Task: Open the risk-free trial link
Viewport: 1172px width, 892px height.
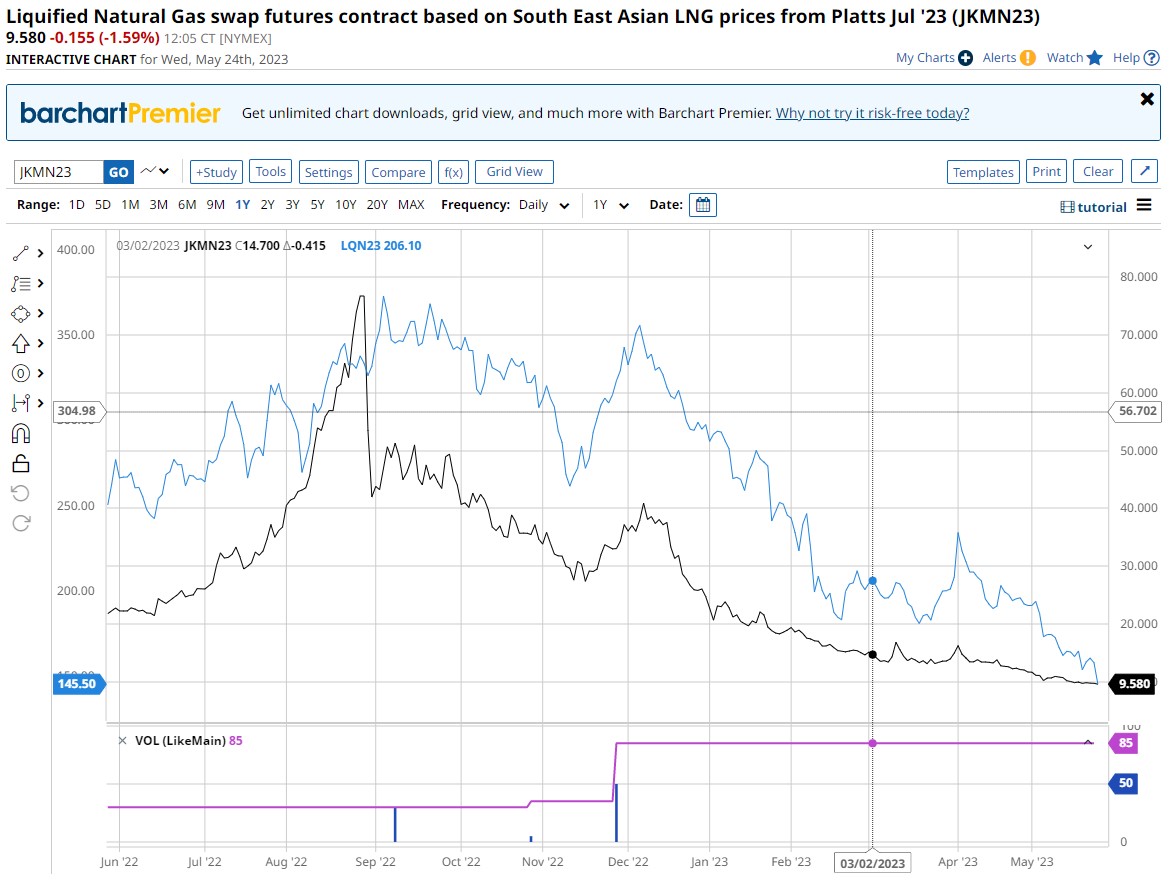Action: click(x=872, y=113)
